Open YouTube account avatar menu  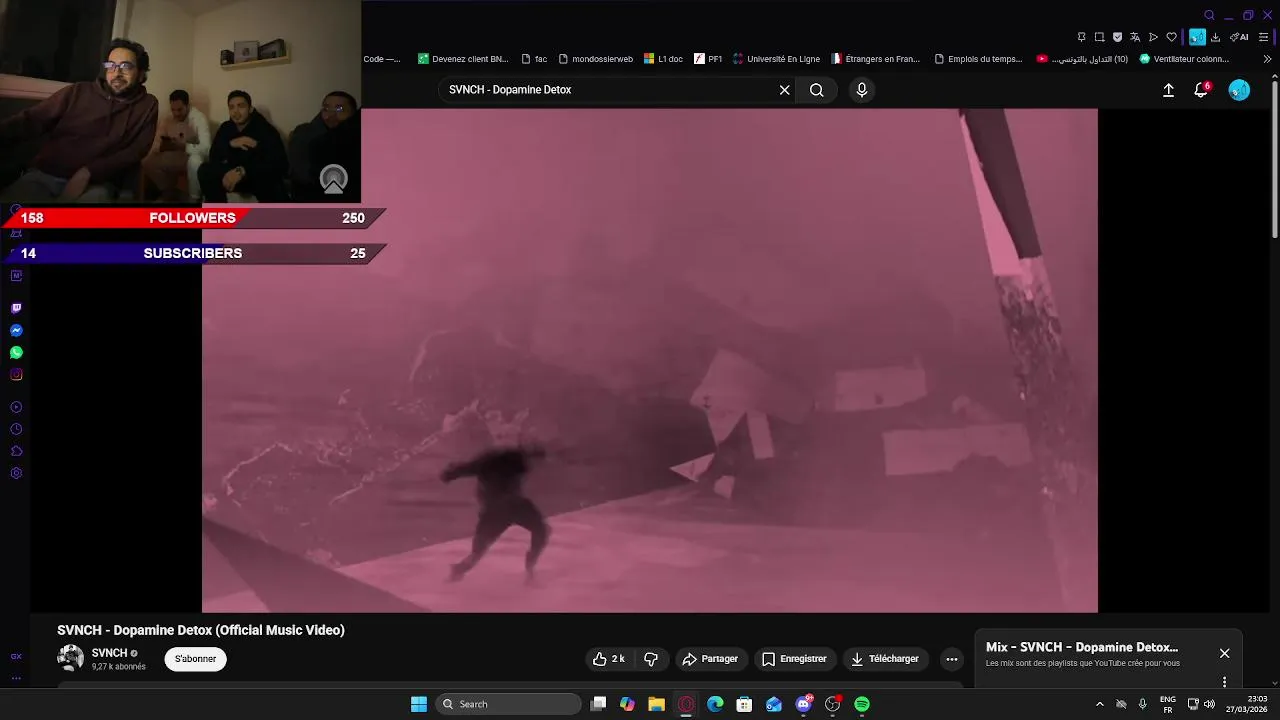coord(1239,90)
